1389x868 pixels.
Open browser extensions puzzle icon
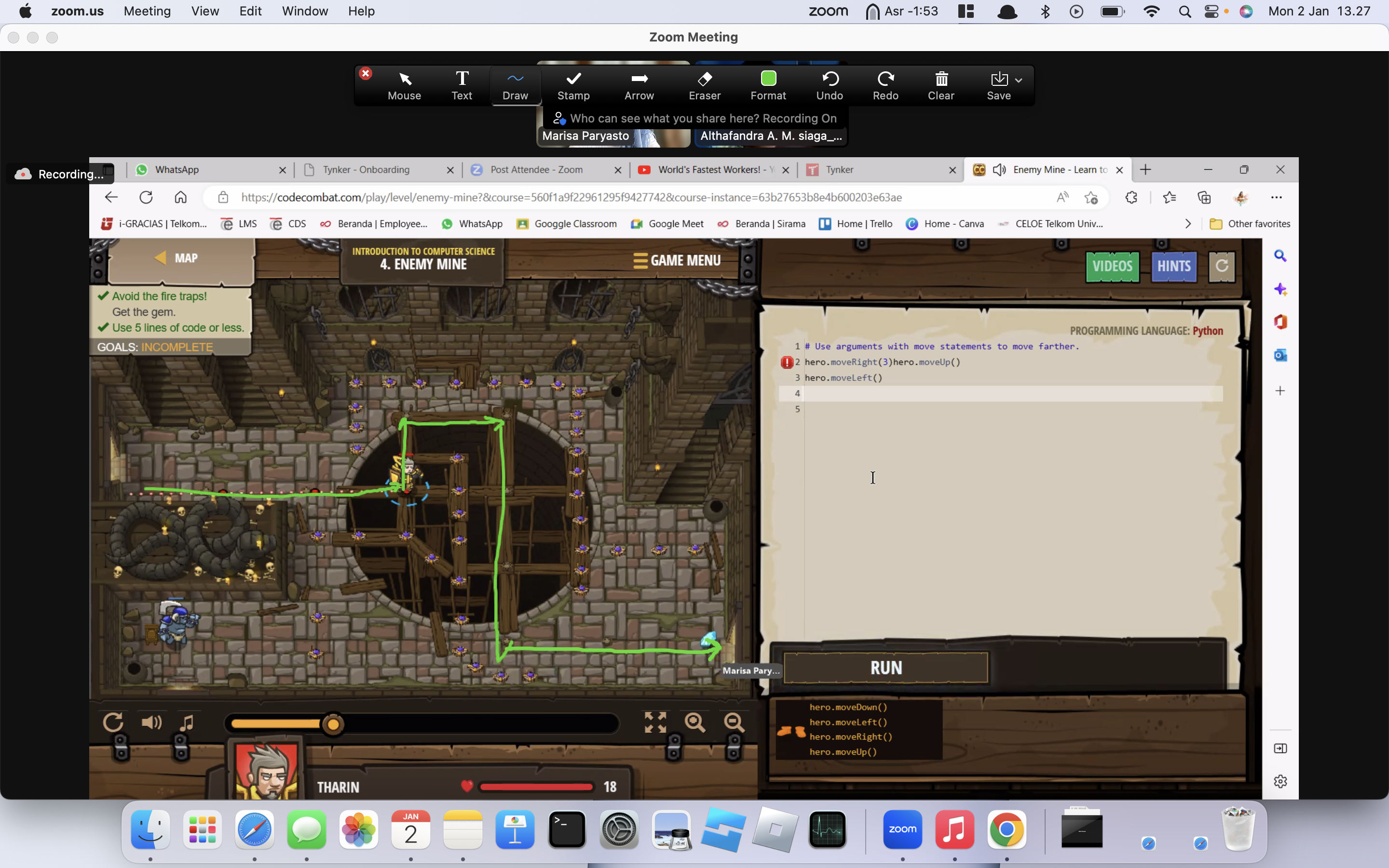pos(1130,198)
